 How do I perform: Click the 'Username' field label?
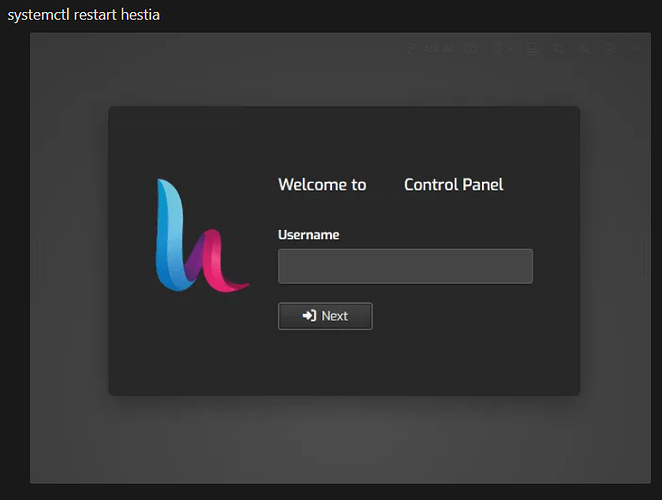pyautogui.click(x=309, y=235)
